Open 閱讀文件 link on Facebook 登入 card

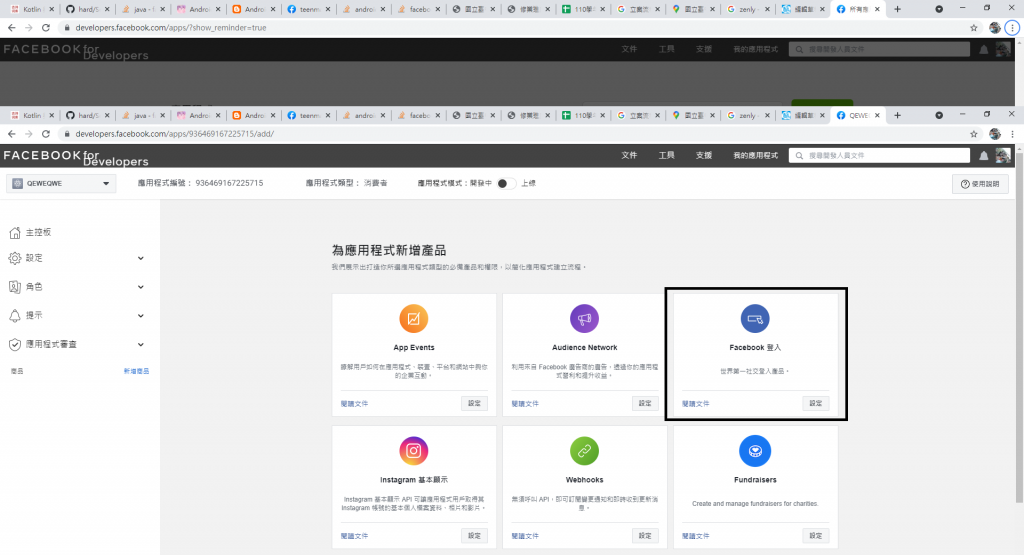pyautogui.click(x=696, y=404)
